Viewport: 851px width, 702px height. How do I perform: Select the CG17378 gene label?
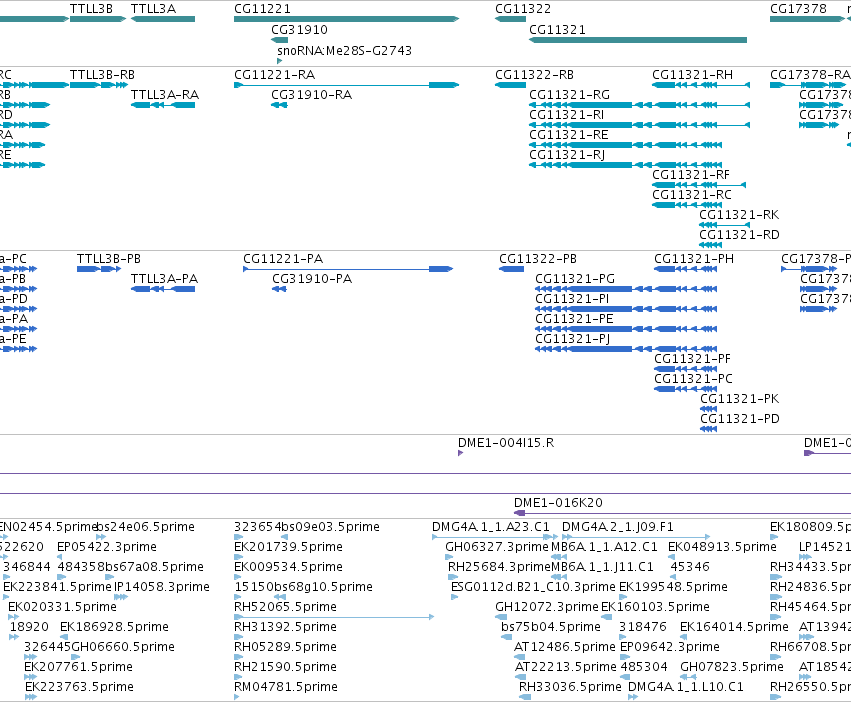[798, 9]
